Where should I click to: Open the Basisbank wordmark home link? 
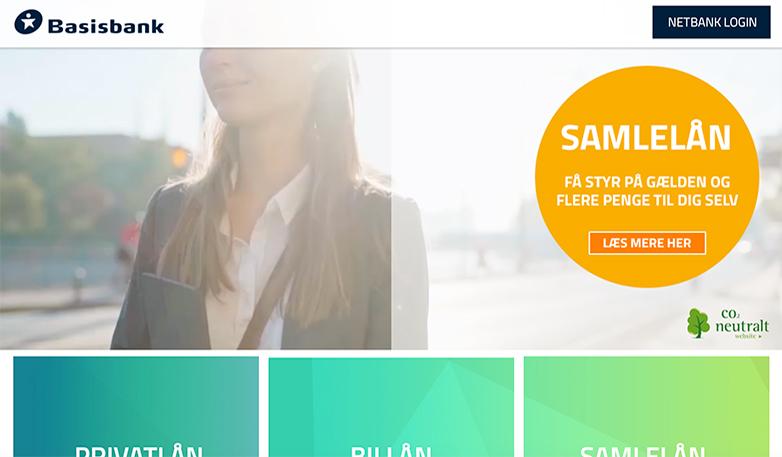106,26
